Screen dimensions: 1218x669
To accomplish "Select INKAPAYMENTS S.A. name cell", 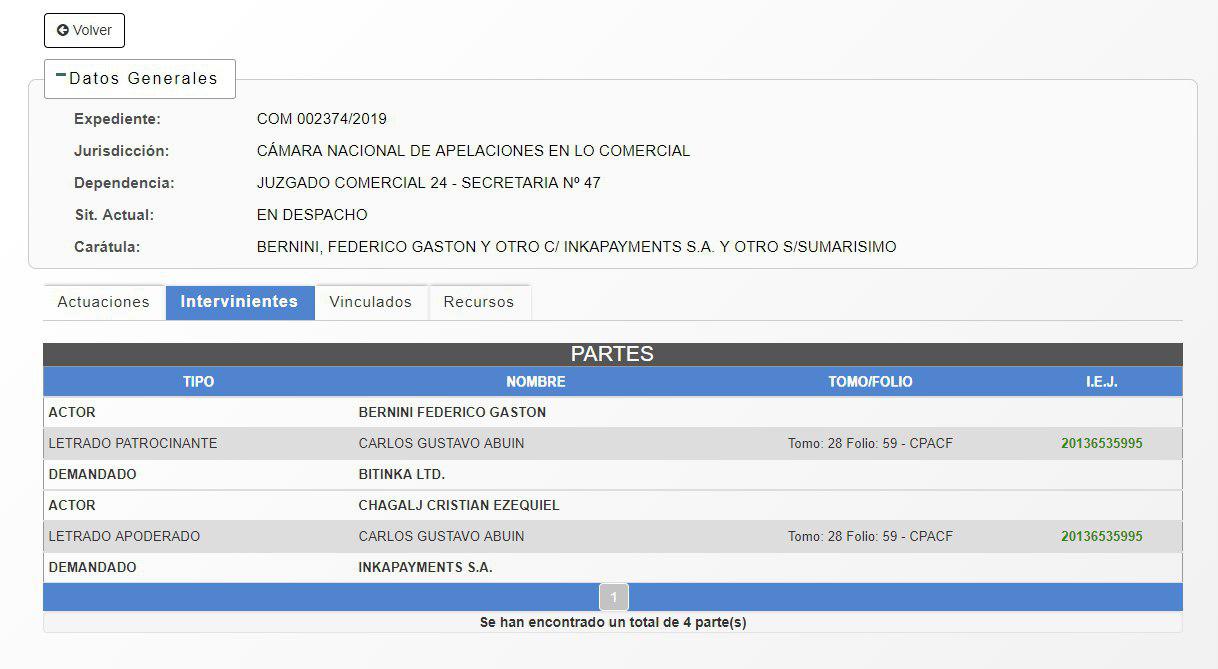I will 426,567.
